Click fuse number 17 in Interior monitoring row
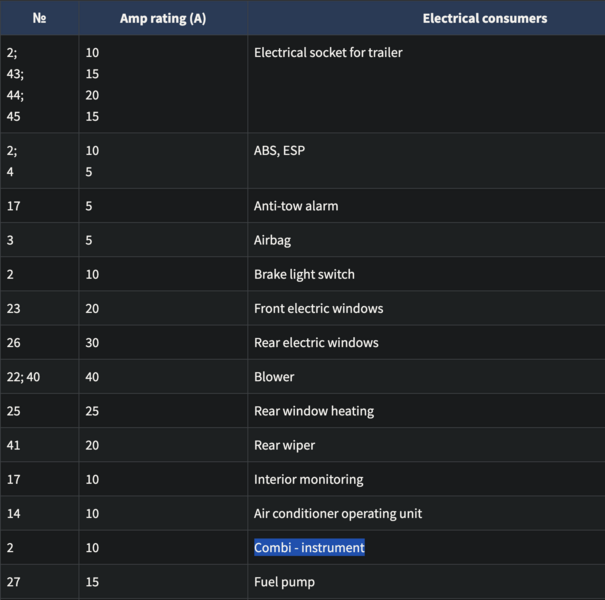605x600 pixels. coord(14,479)
